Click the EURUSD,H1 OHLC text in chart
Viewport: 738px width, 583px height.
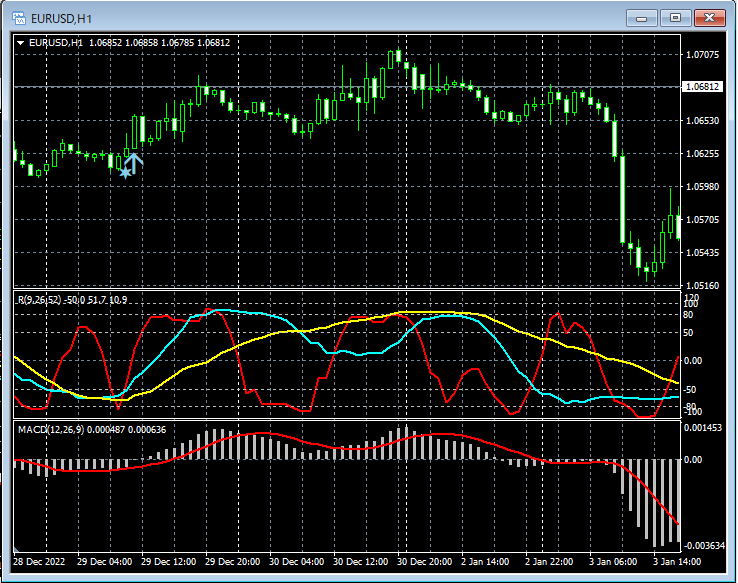click(129, 43)
